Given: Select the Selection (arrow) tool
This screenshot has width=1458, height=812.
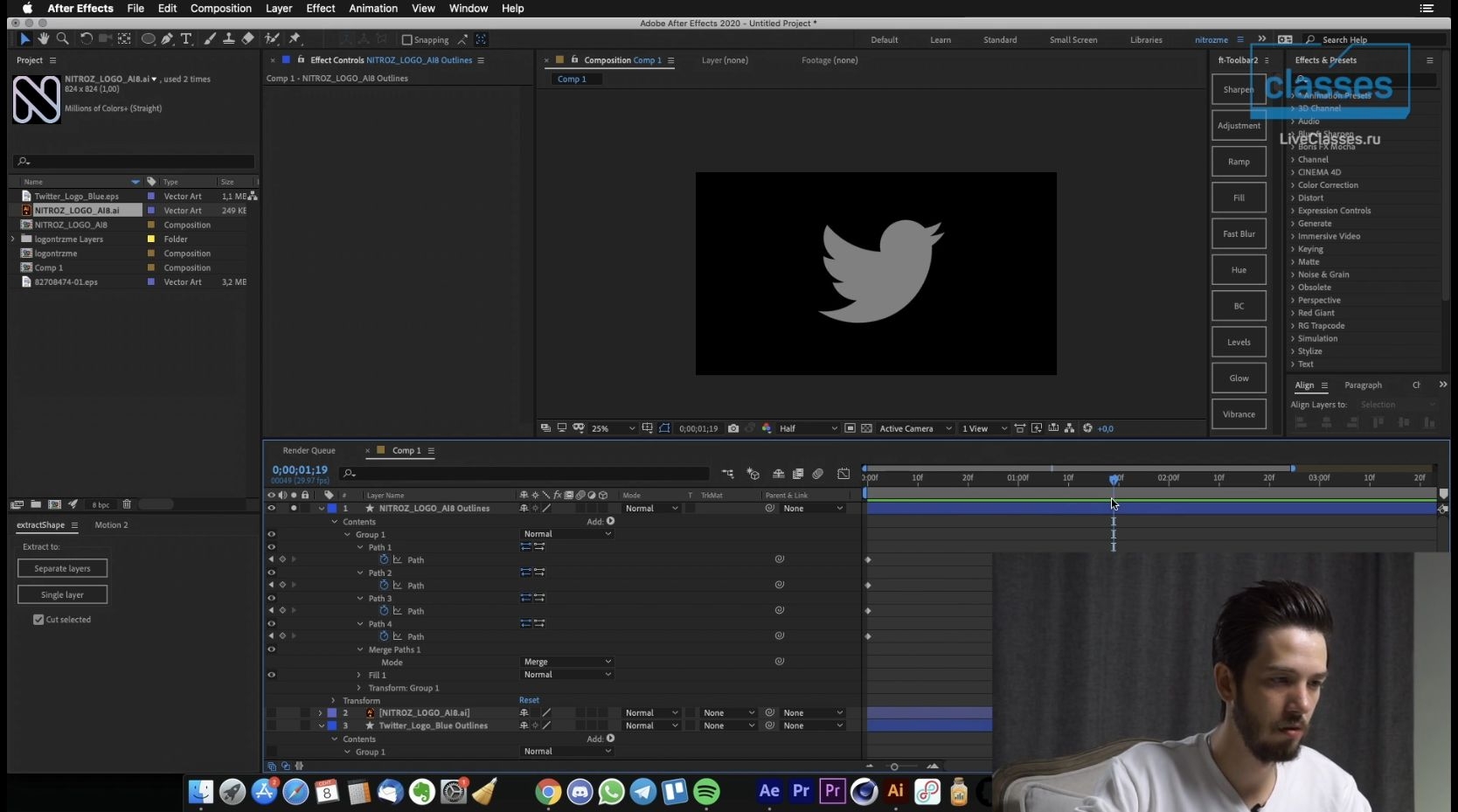Looking at the screenshot, I should pos(24,39).
